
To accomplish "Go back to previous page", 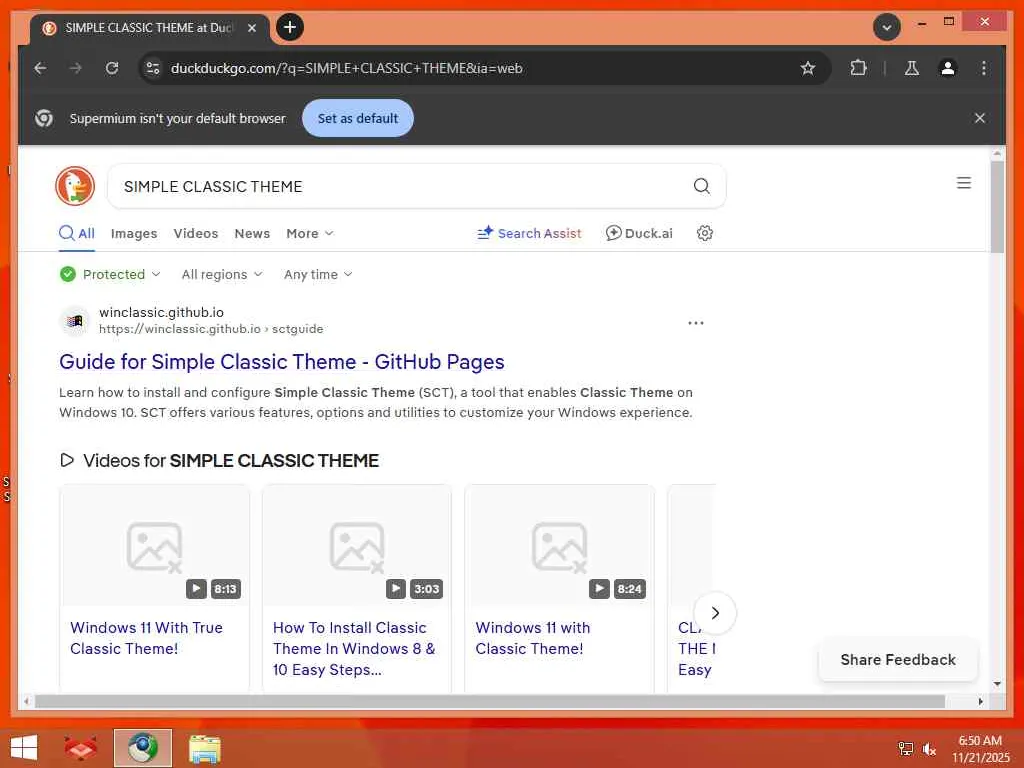I will coord(40,68).
